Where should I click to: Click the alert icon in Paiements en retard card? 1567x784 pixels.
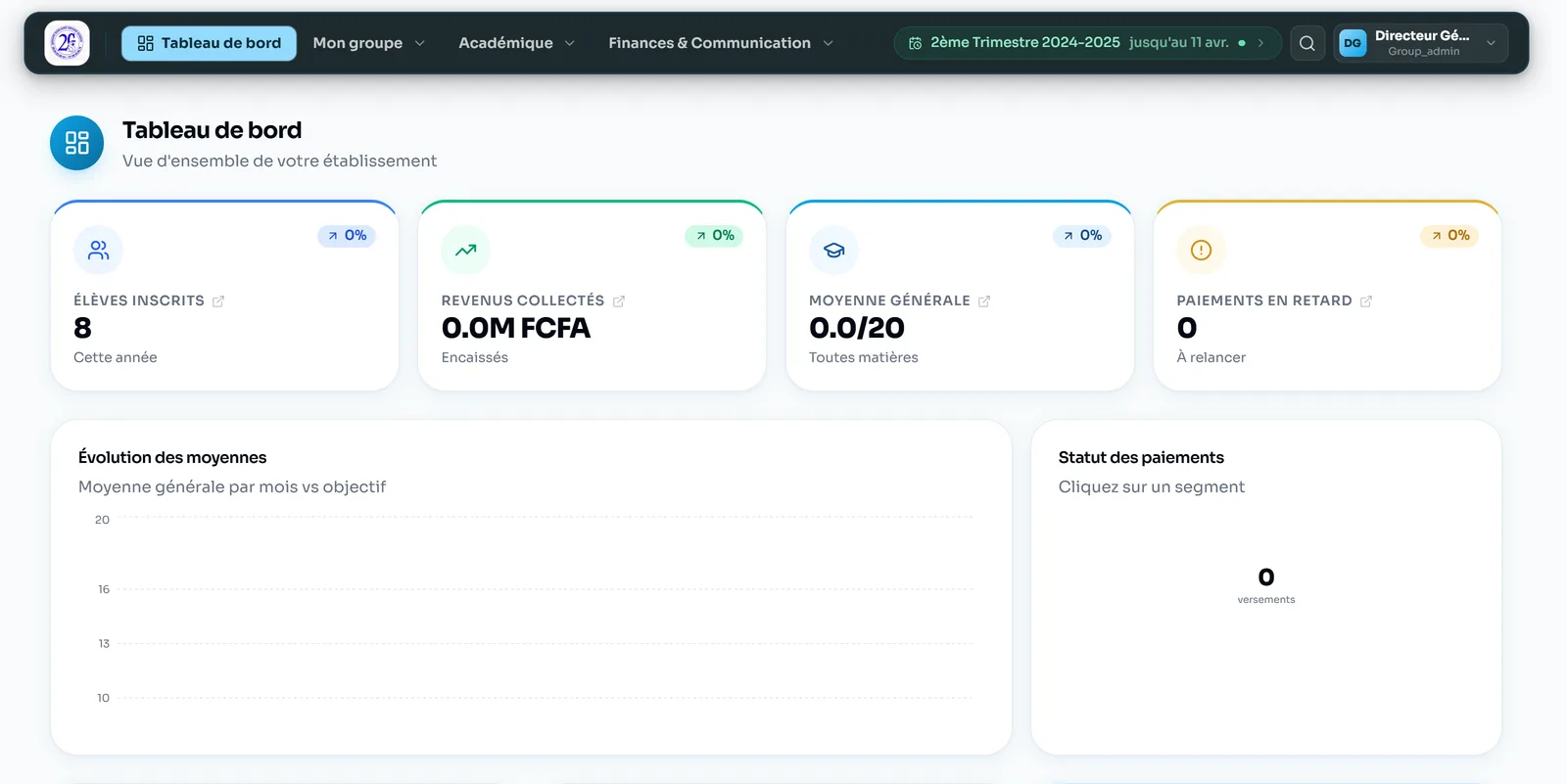(1201, 251)
